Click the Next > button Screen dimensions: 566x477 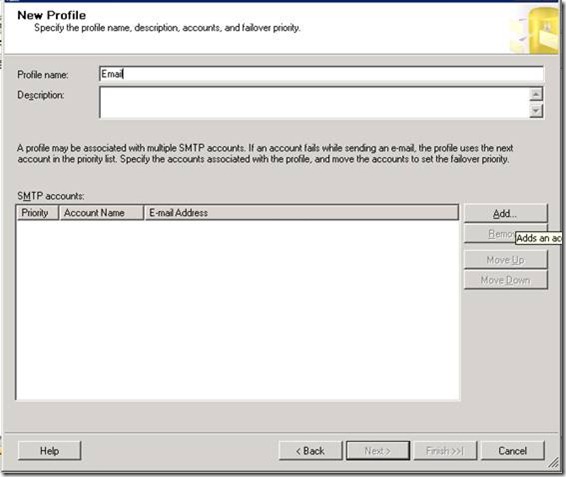tap(378, 451)
